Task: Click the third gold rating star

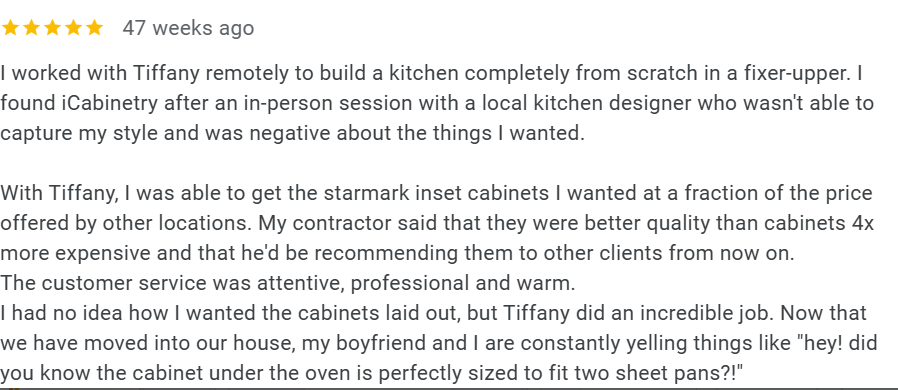Action: pyautogui.click(x=52, y=27)
